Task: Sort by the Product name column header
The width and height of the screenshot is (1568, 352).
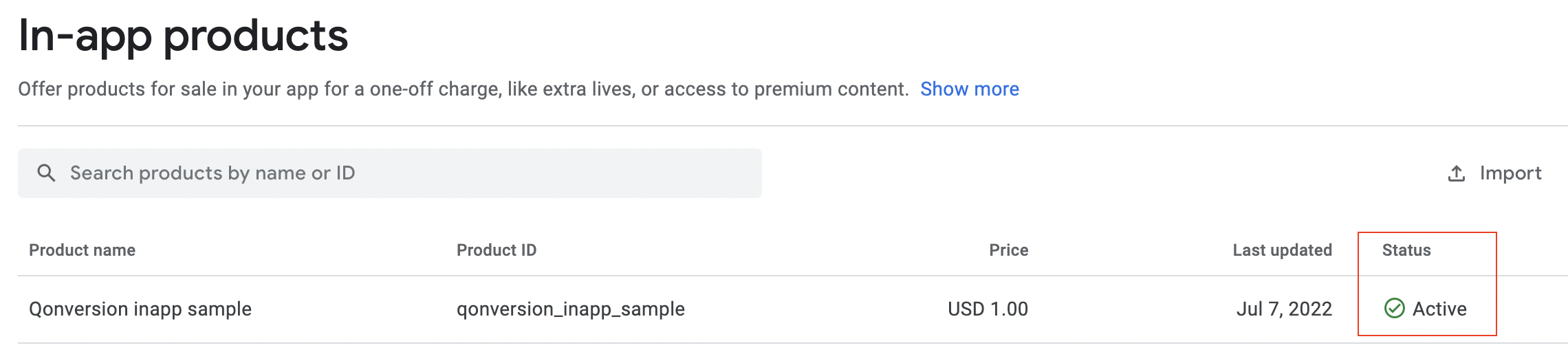Action: tap(82, 250)
